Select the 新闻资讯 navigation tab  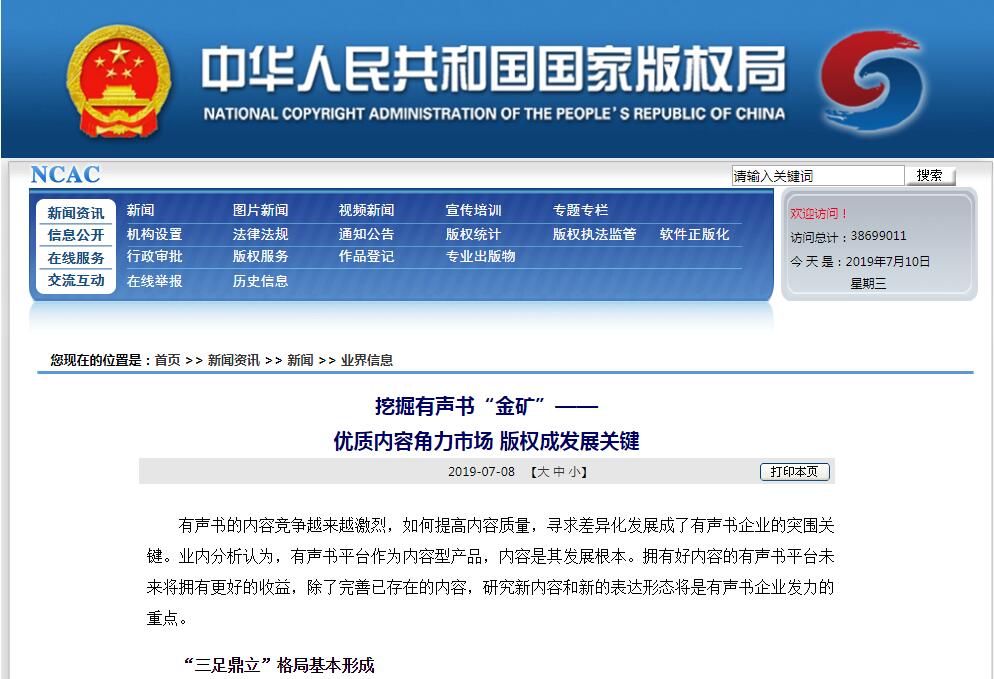(76, 213)
